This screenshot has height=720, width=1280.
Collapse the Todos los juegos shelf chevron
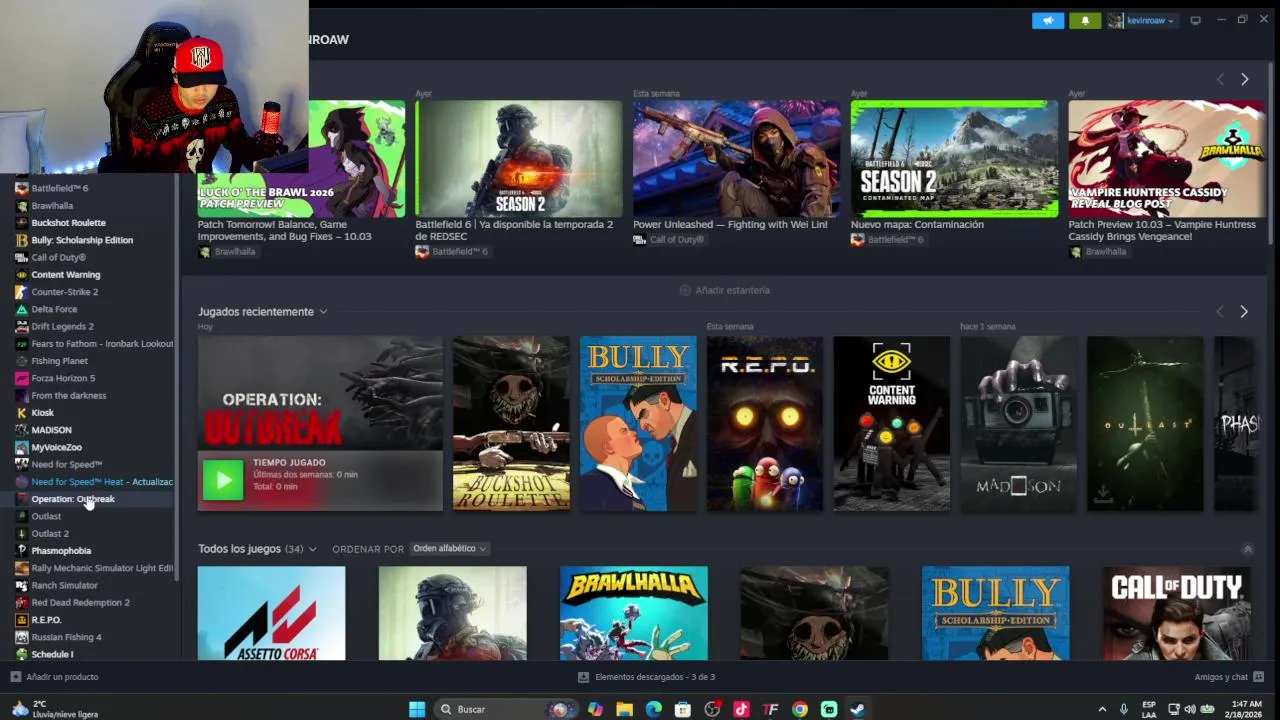click(x=1247, y=549)
